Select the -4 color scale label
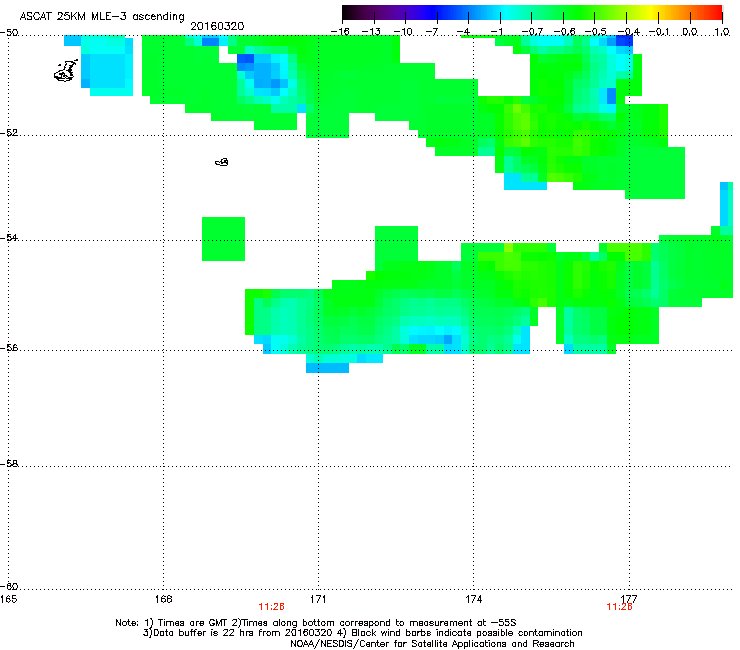The width and height of the screenshot is (740, 650). point(463,32)
